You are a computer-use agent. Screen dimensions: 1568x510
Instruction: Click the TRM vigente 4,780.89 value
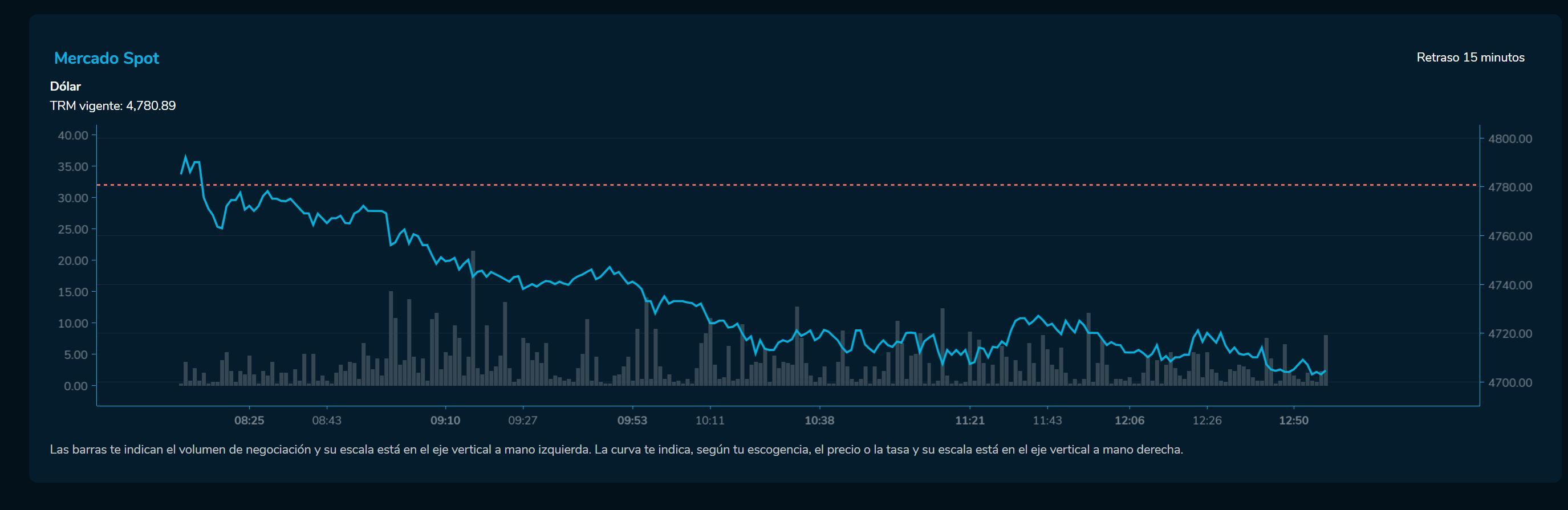coord(112,106)
